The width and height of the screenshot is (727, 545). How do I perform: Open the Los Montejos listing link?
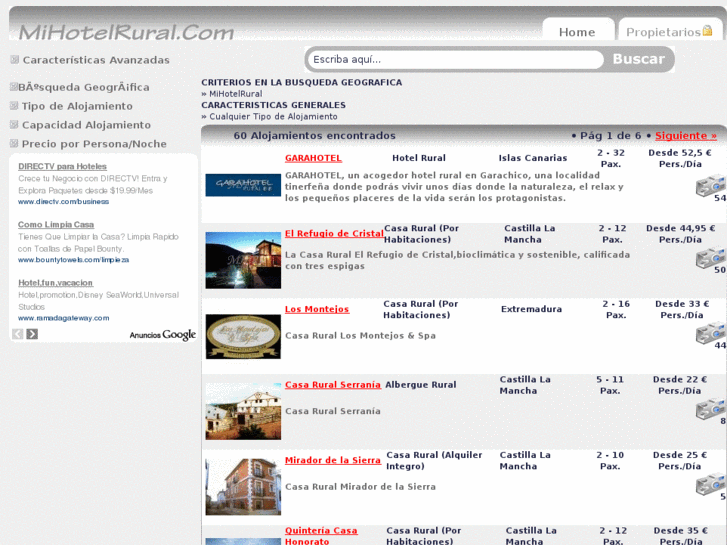(317, 309)
